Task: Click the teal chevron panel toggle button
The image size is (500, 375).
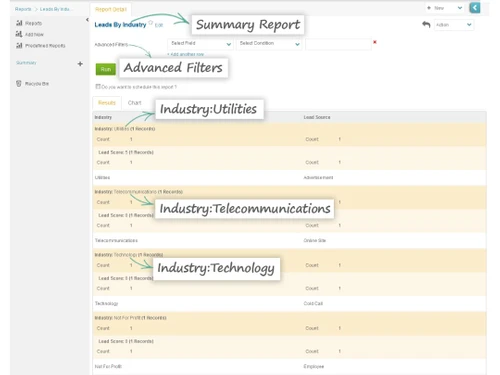Action: (x=475, y=8)
